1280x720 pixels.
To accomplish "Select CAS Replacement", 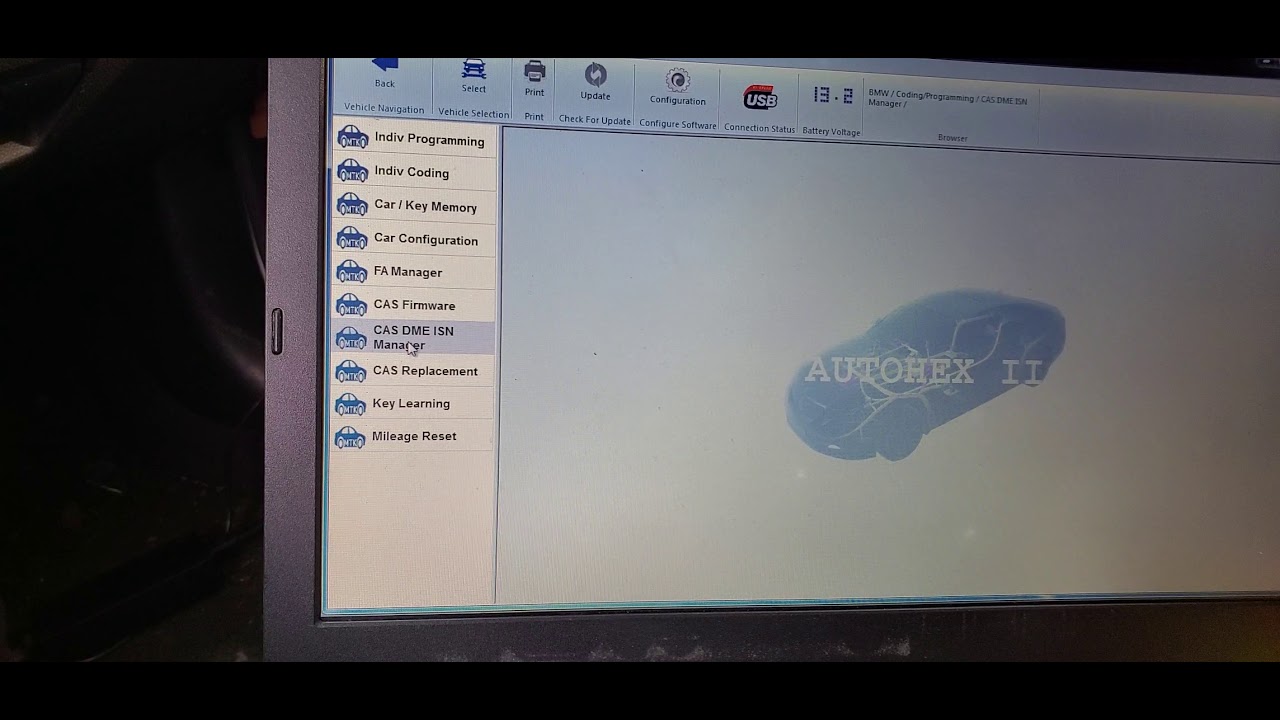I will pyautogui.click(x=413, y=371).
